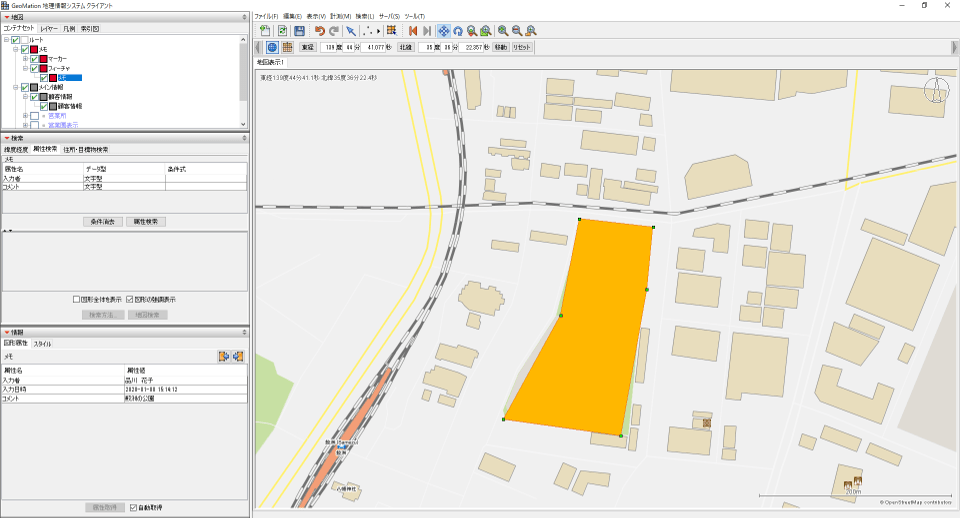Click the rotate/refresh map icon

pyautogui.click(x=457, y=31)
